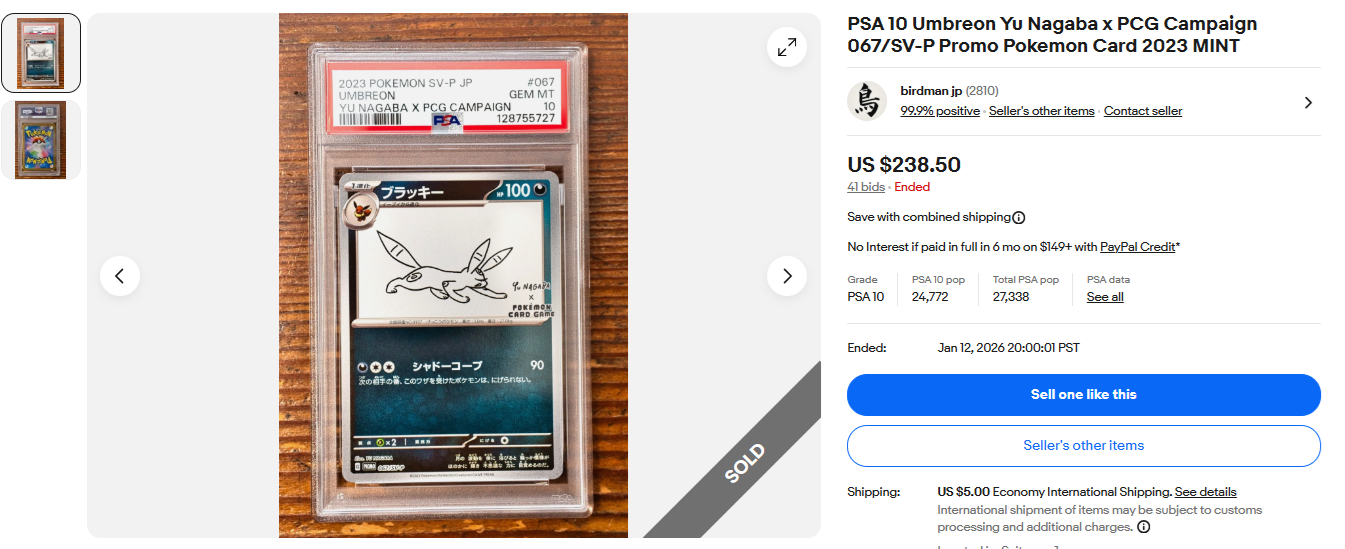
Task: Advance to the next photo with right arrow
Action: [x=787, y=276]
